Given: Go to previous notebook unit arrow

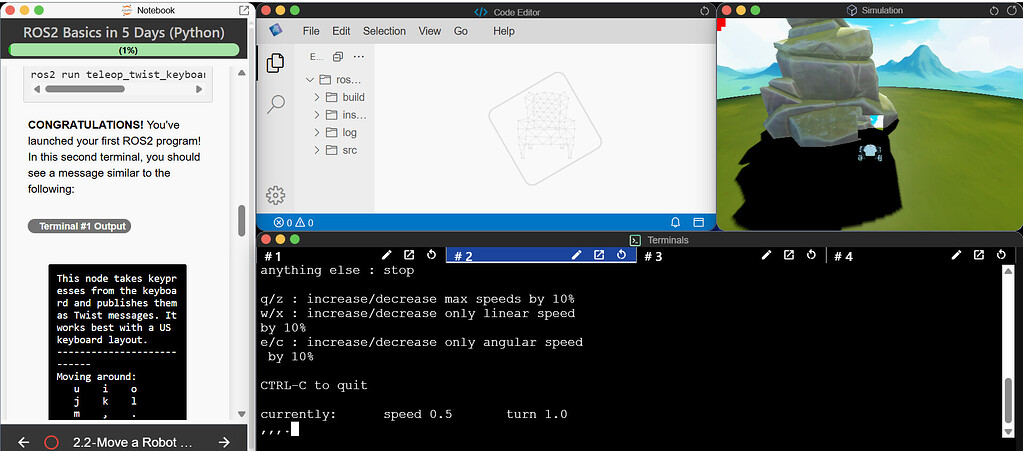Looking at the screenshot, I should tap(23, 442).
